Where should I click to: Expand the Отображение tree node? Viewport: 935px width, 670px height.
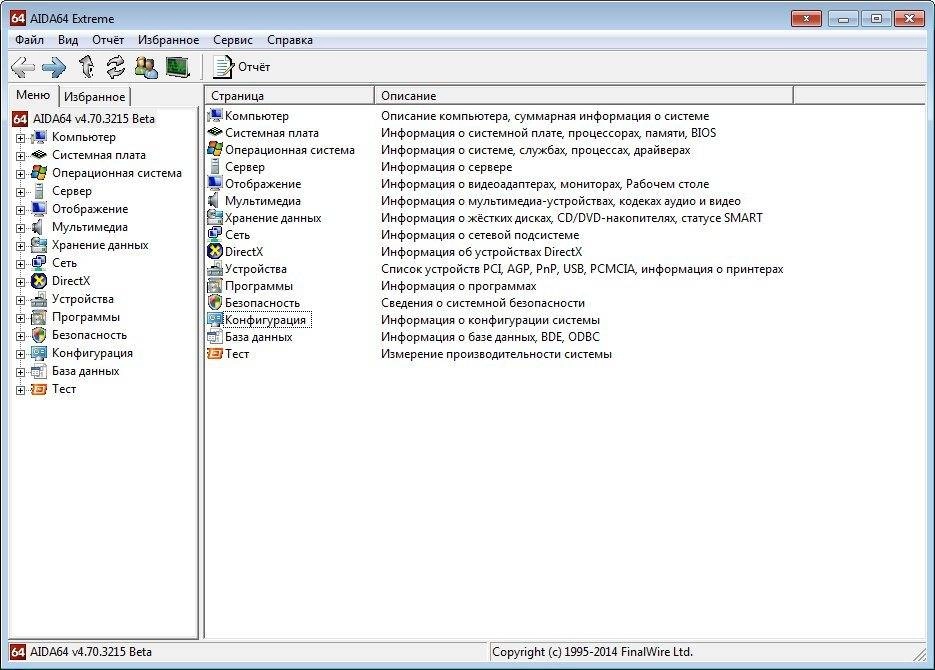tap(20, 210)
